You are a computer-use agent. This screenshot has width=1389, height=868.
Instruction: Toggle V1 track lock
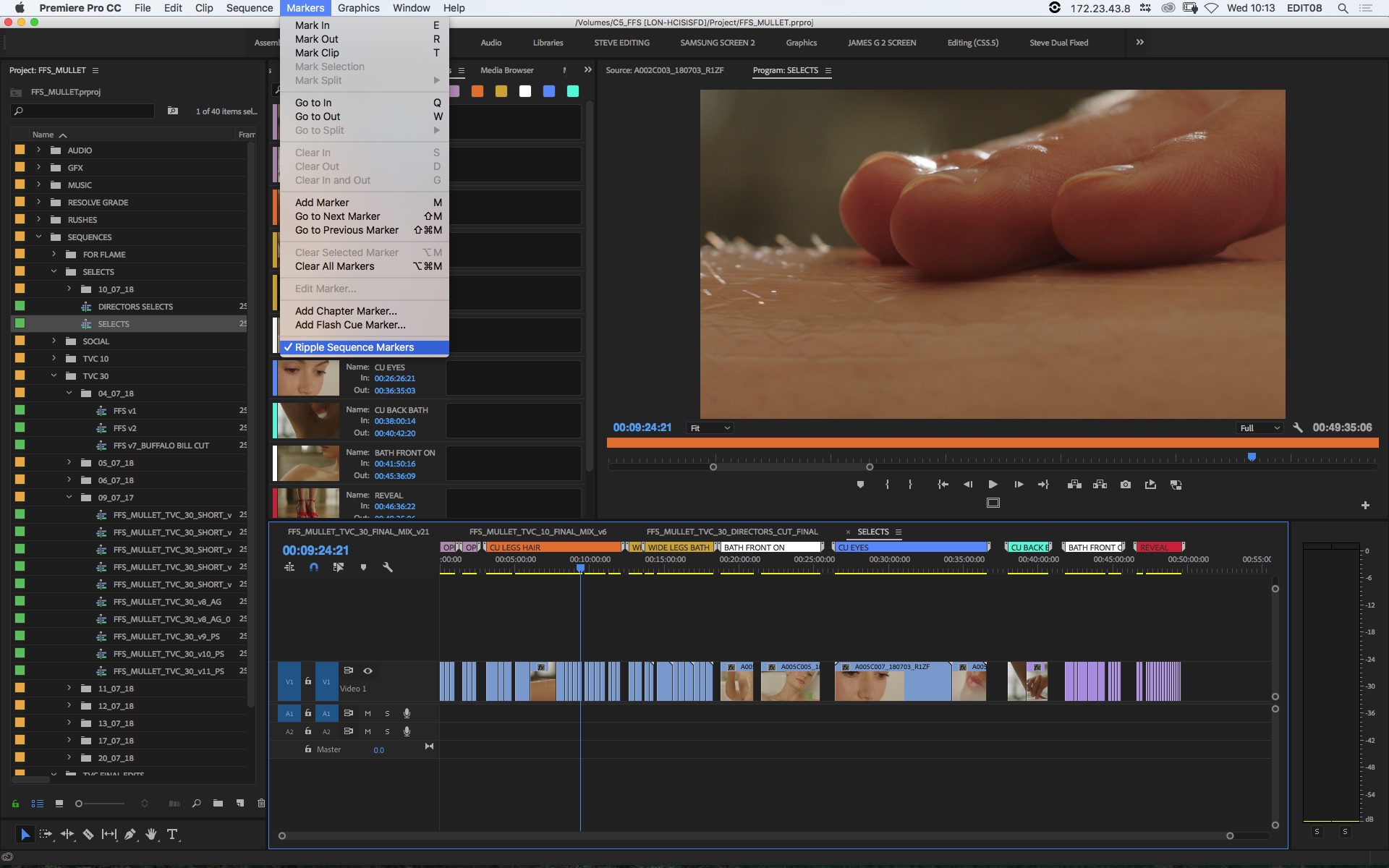point(308,681)
